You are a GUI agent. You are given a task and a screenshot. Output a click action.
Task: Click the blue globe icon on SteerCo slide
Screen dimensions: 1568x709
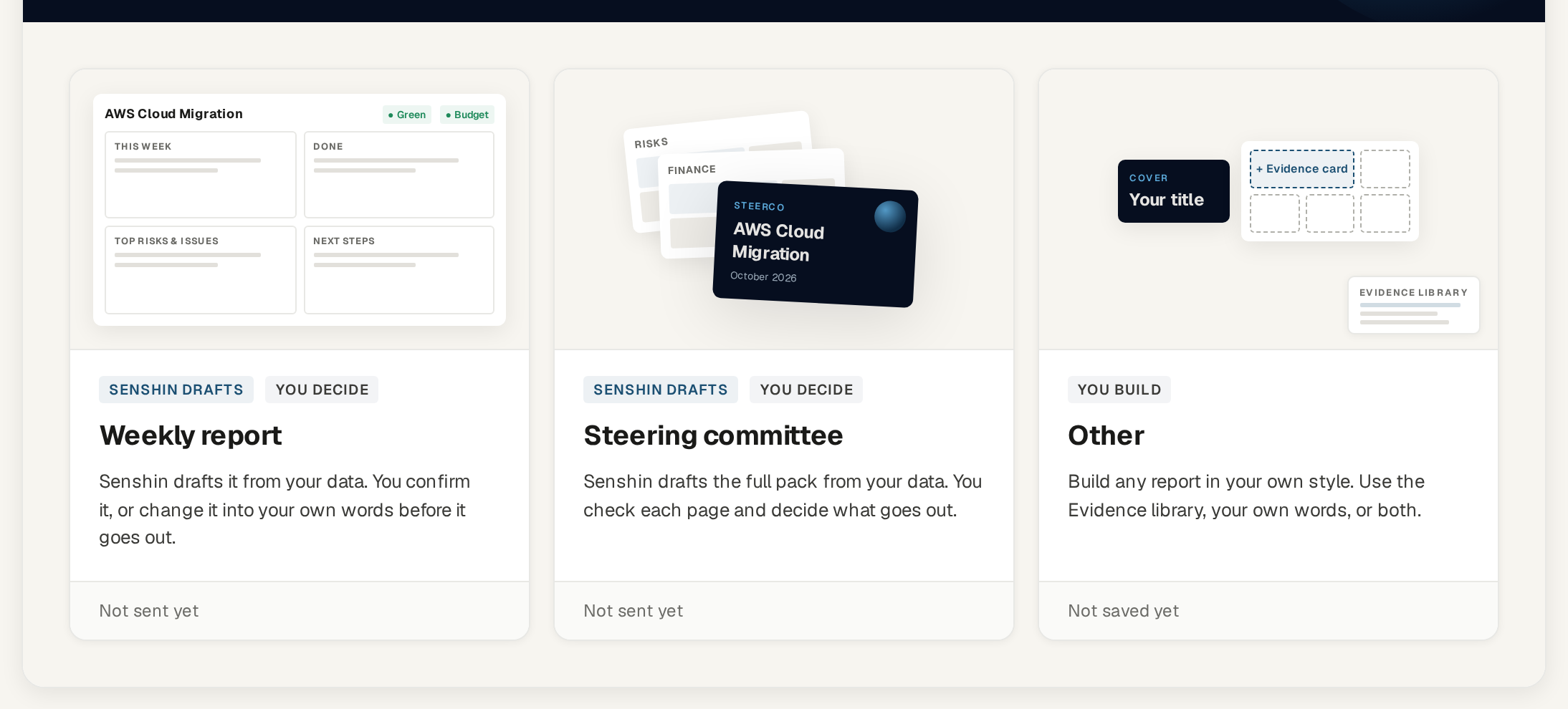pos(890,216)
